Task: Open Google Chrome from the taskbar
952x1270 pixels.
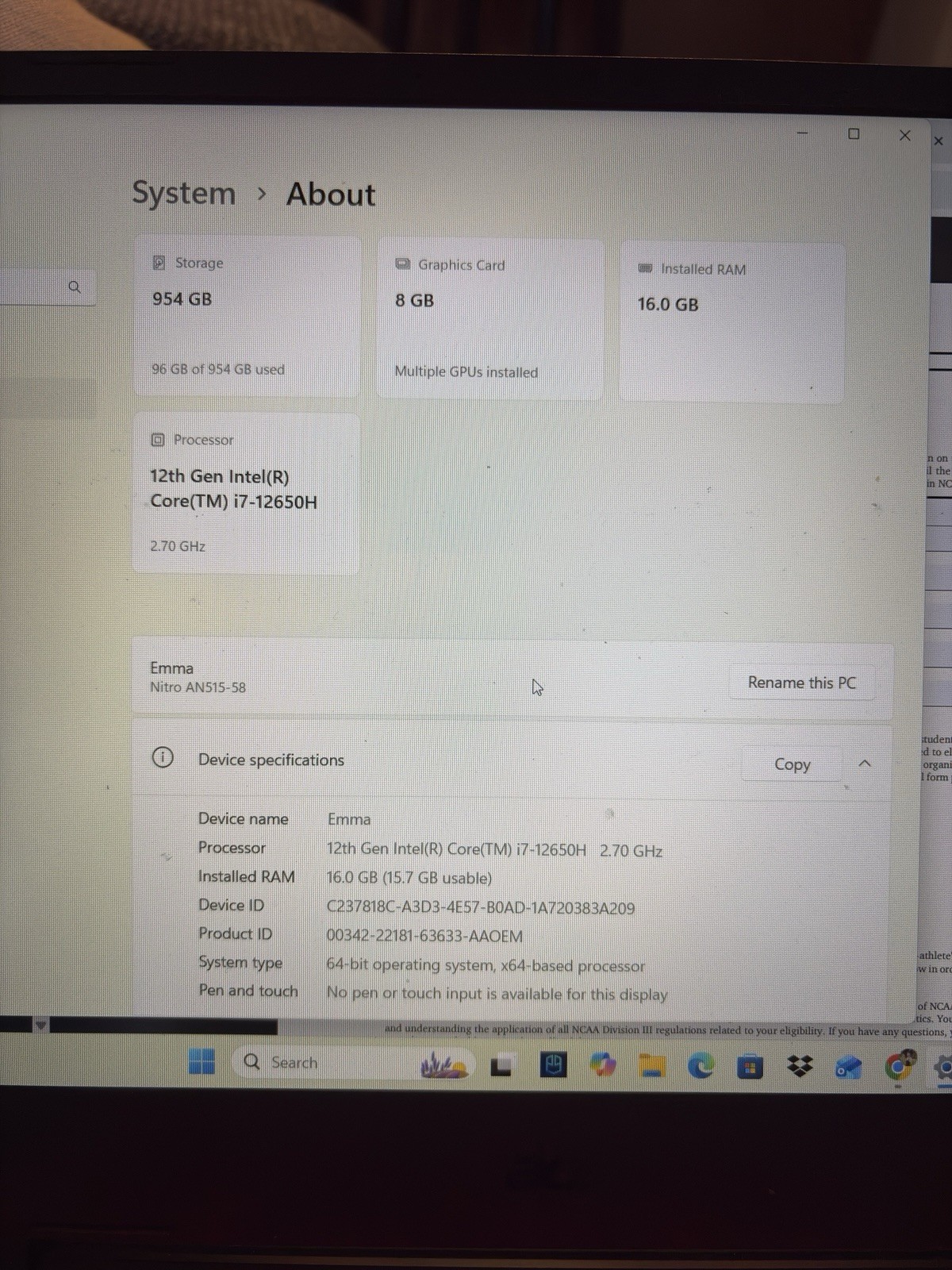Action: click(x=900, y=1068)
